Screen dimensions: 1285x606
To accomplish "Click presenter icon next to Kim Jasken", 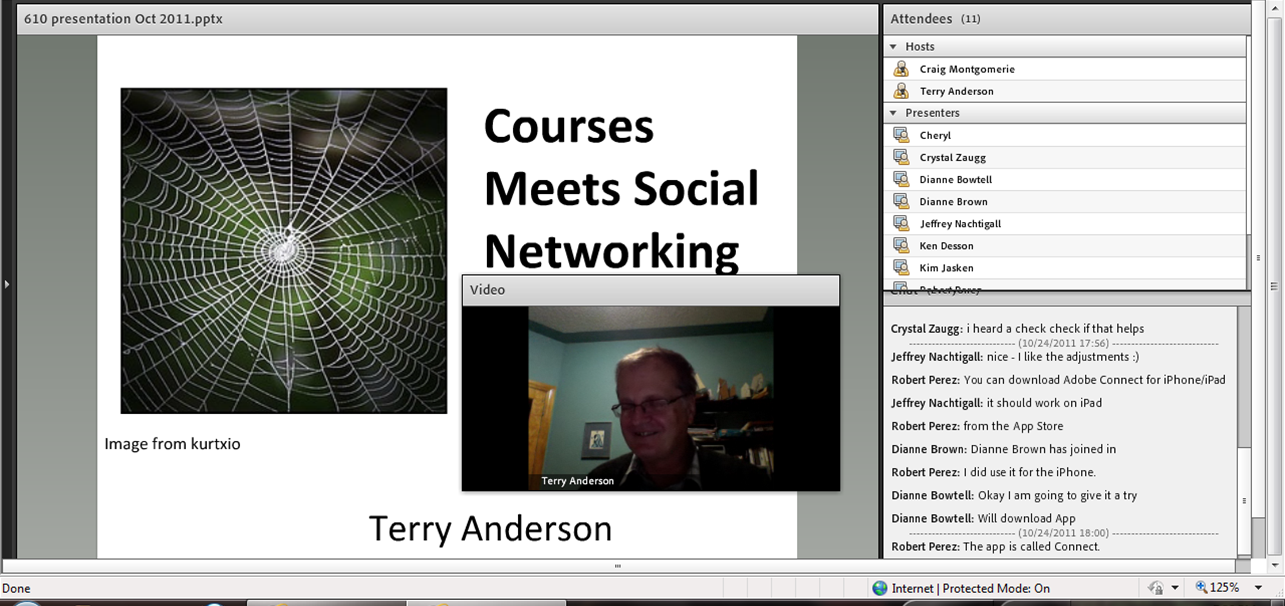I will click(x=901, y=267).
